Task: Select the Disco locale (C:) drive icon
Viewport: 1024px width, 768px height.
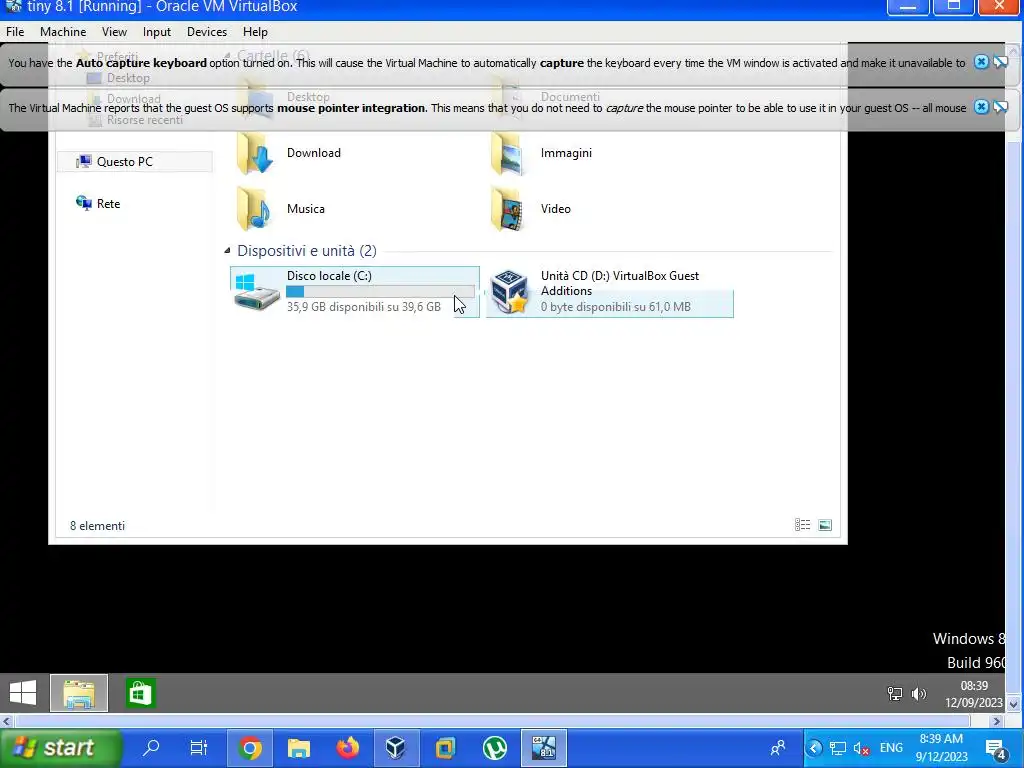Action: [x=256, y=292]
